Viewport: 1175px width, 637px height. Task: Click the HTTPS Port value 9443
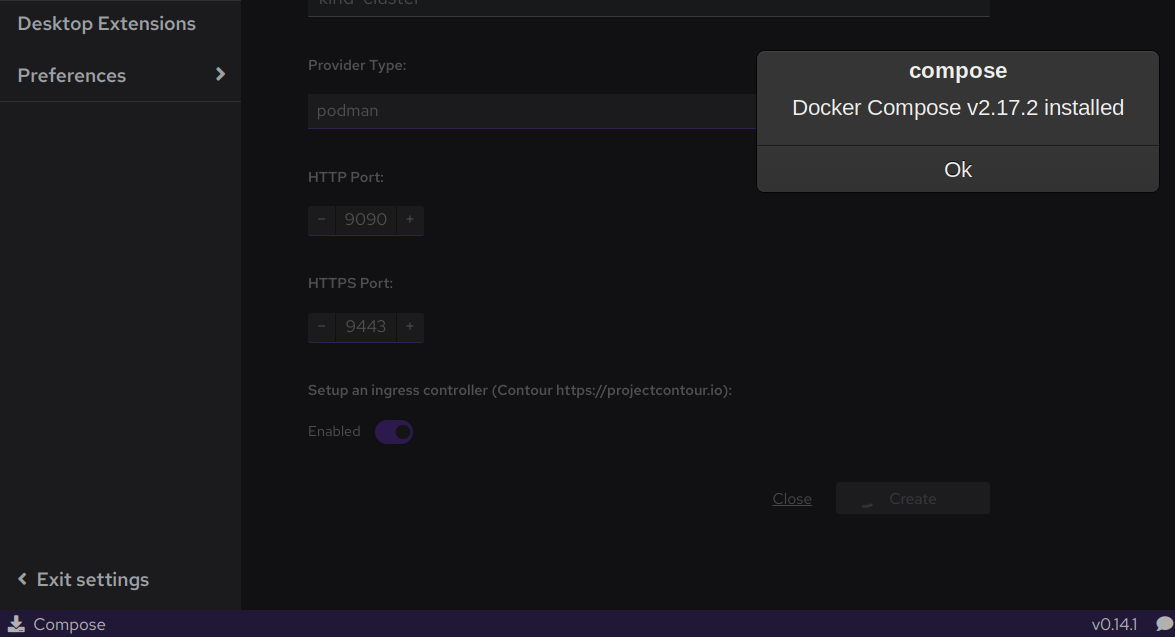pyautogui.click(x=366, y=327)
